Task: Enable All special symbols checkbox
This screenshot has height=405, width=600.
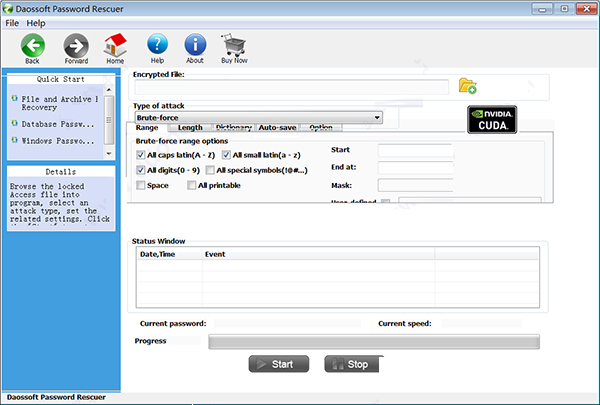Action: click(210, 170)
